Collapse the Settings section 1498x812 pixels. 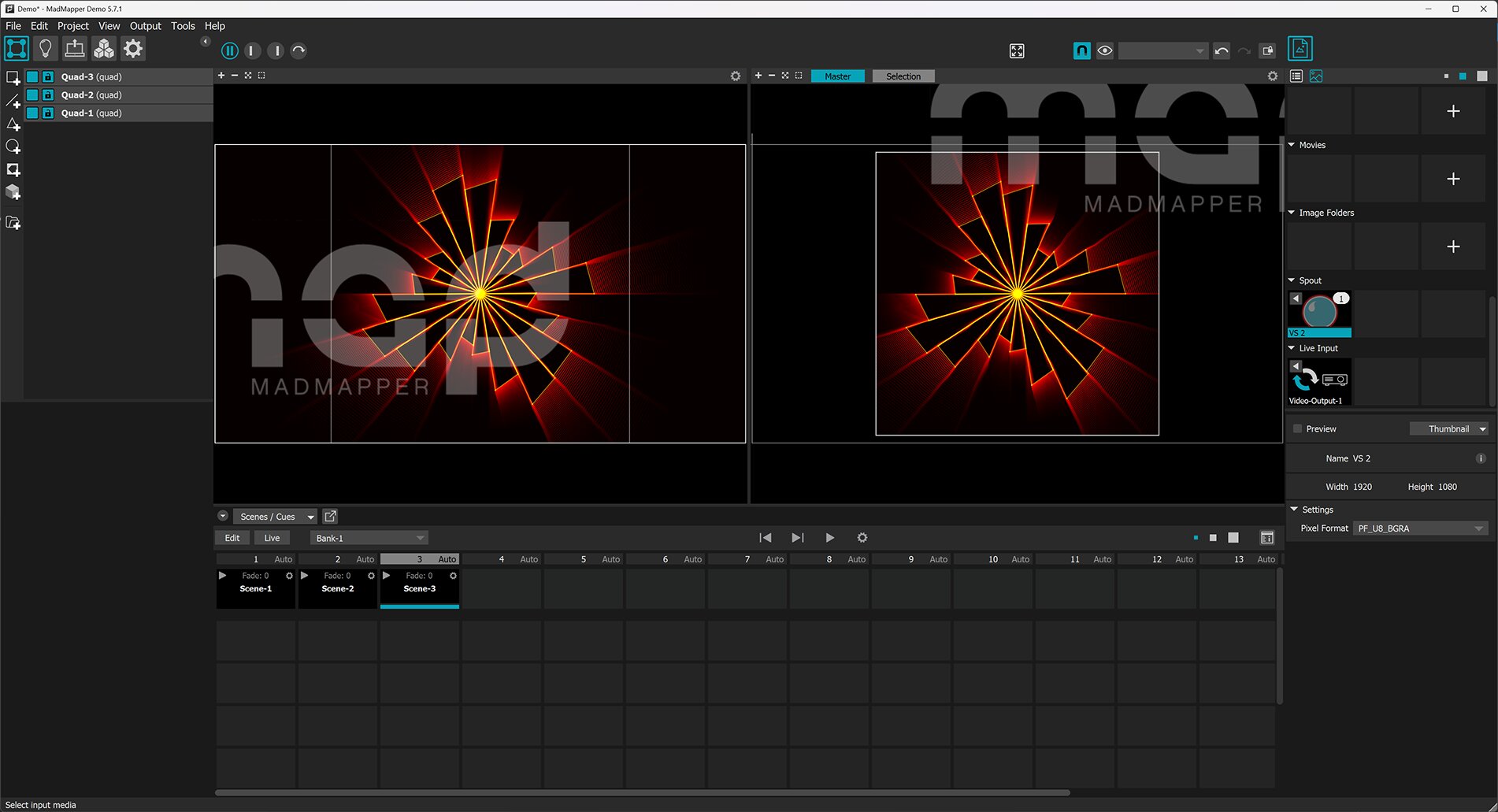1294,510
